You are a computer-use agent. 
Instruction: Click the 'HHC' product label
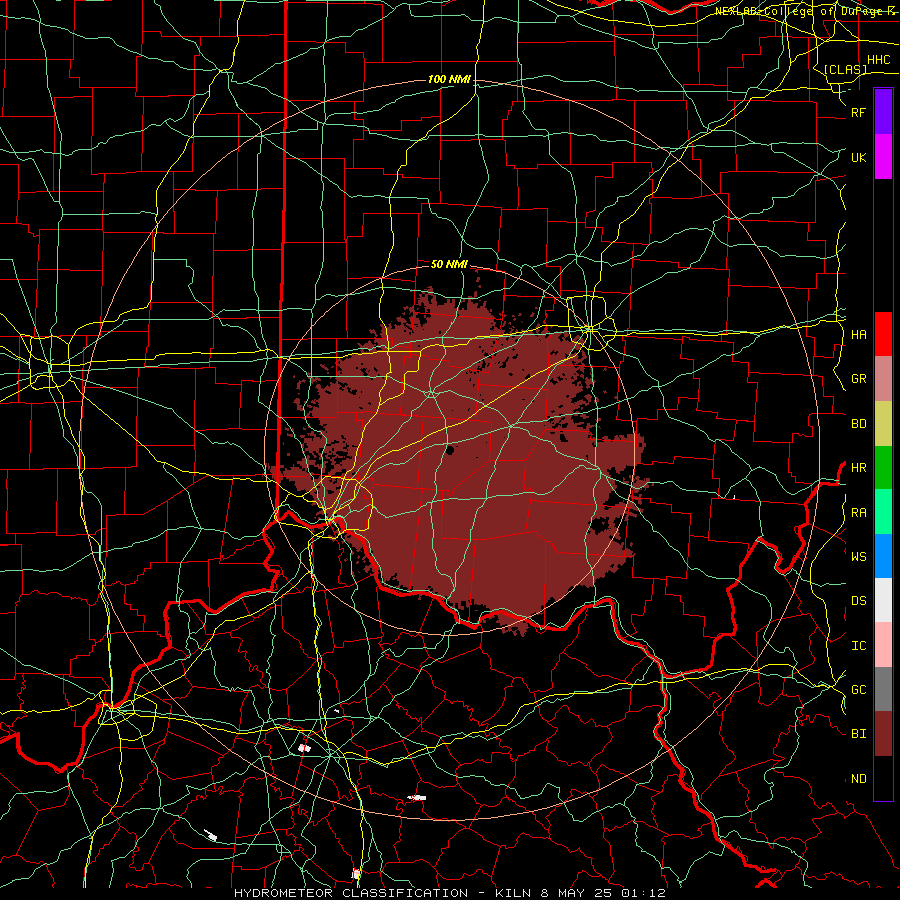point(878,60)
